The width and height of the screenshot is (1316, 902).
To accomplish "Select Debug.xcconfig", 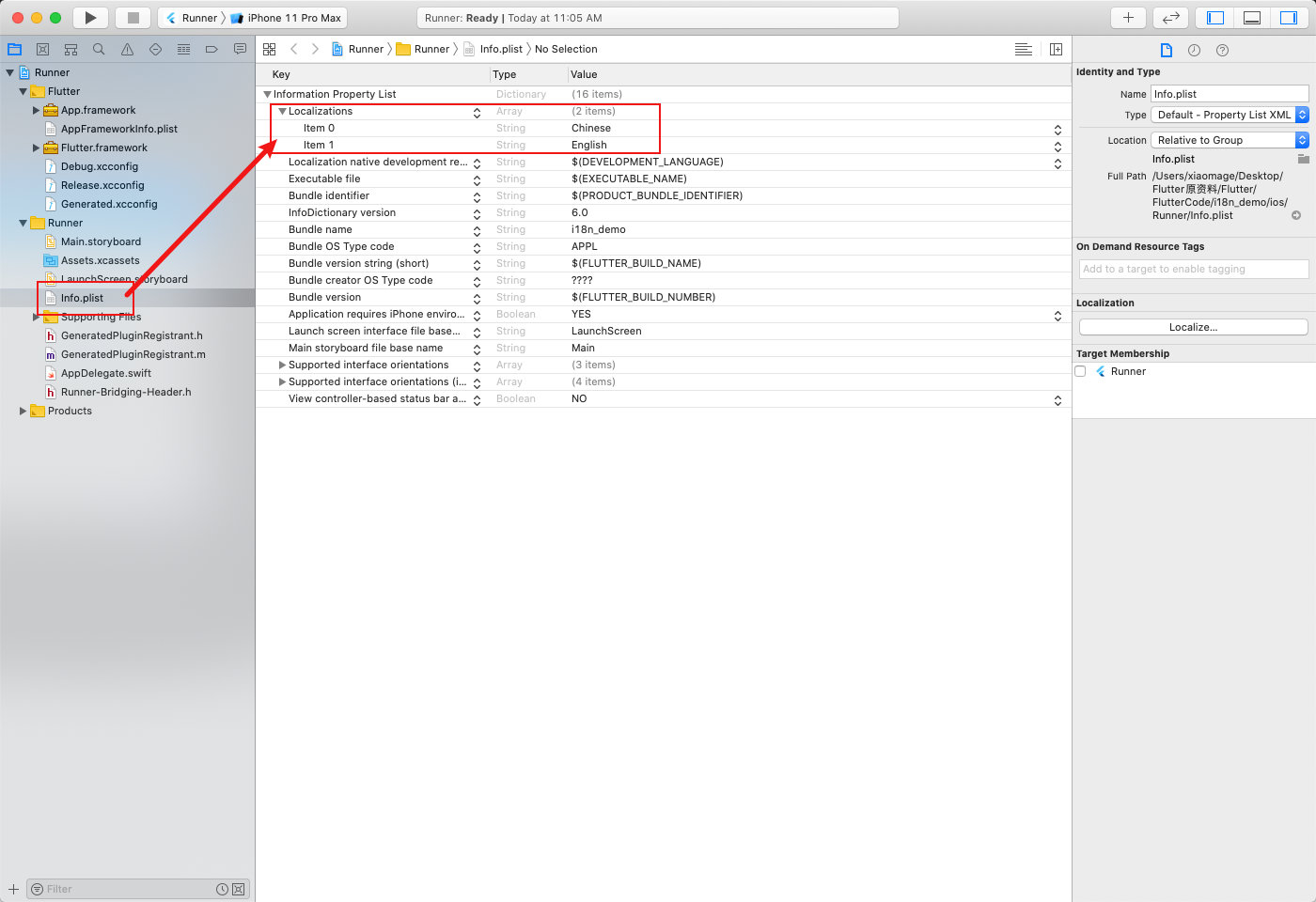I will [99, 166].
